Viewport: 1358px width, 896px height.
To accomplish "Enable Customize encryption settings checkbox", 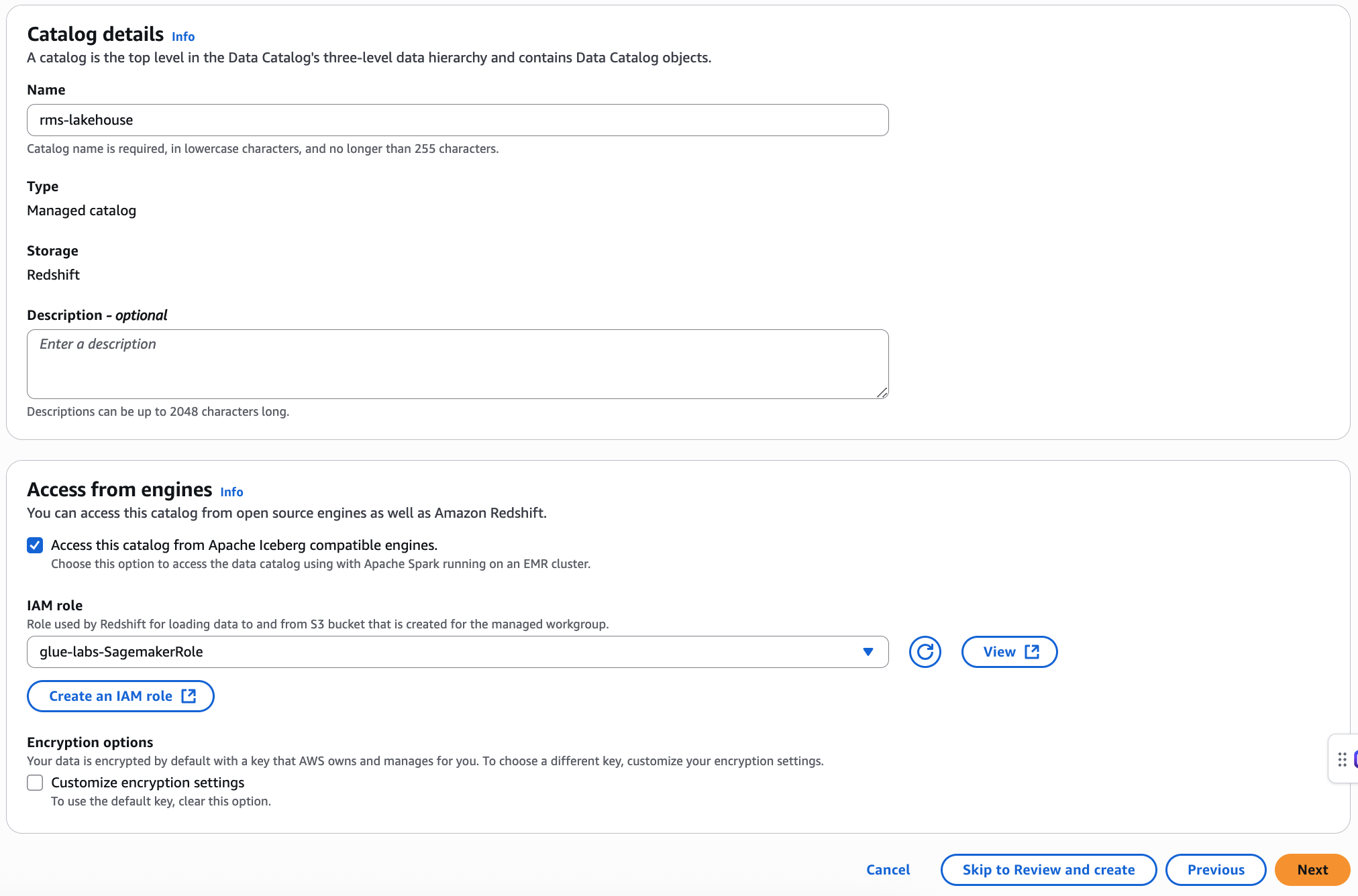I will tap(35, 783).
